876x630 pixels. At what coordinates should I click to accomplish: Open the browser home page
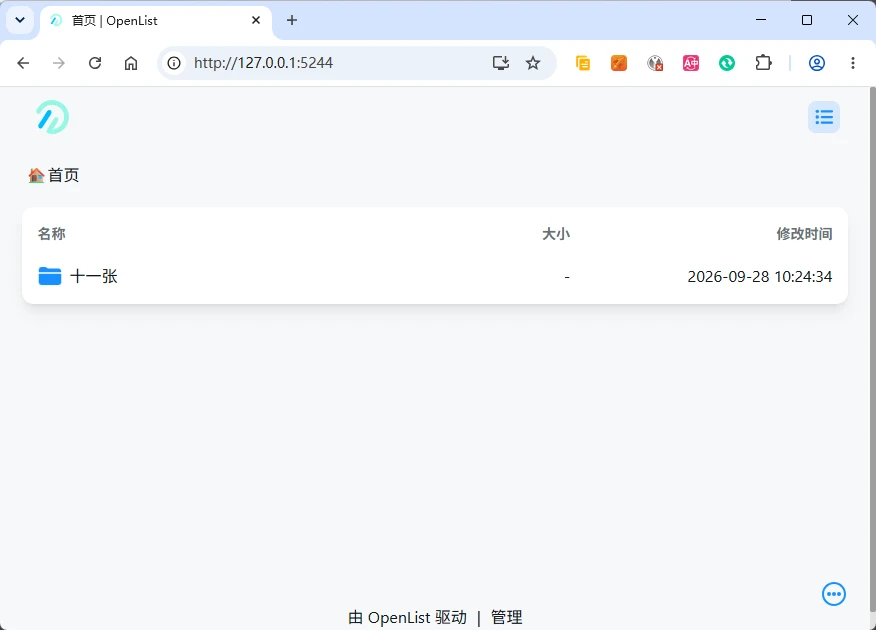[131, 63]
